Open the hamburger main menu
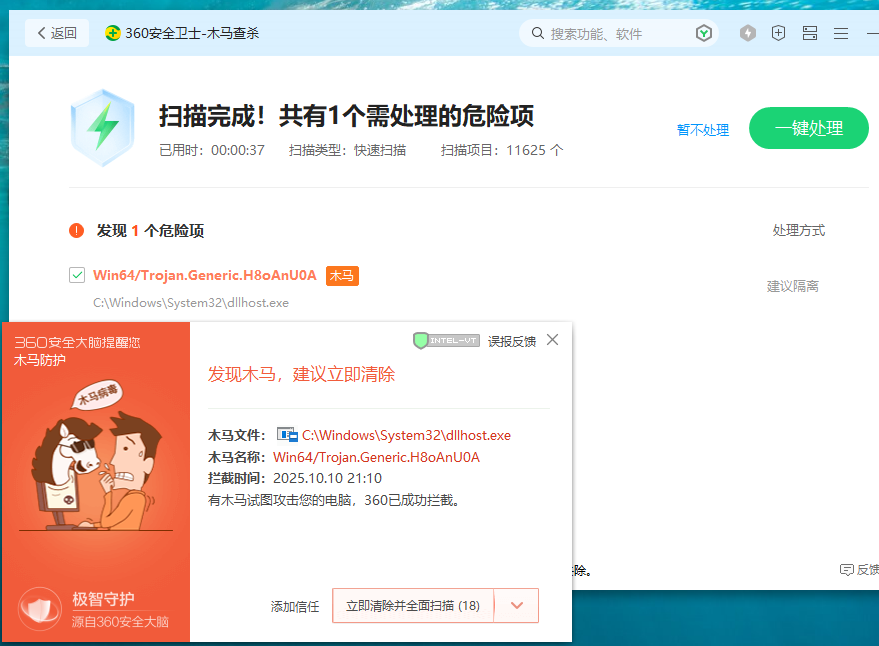The image size is (879, 646). pos(840,34)
